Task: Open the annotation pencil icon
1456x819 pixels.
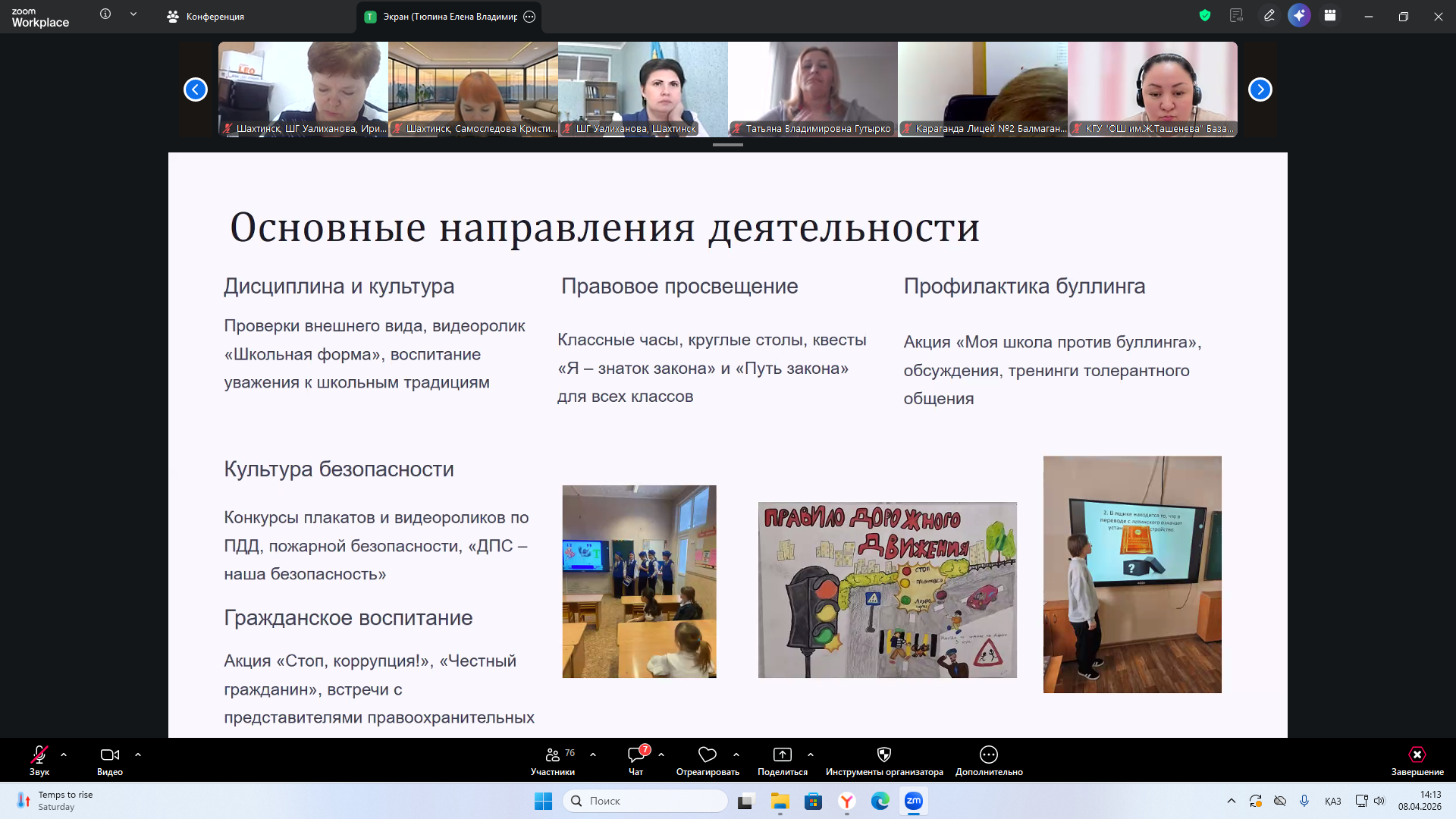Action: pyautogui.click(x=1269, y=15)
